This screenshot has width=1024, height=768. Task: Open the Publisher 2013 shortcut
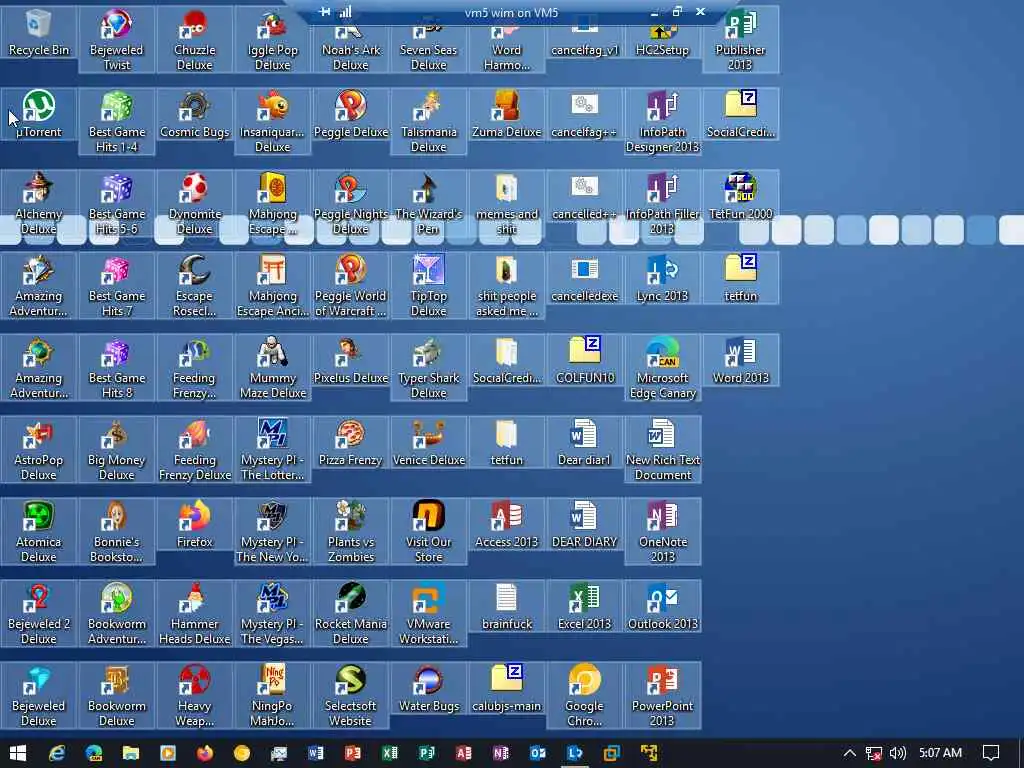[x=741, y=39]
